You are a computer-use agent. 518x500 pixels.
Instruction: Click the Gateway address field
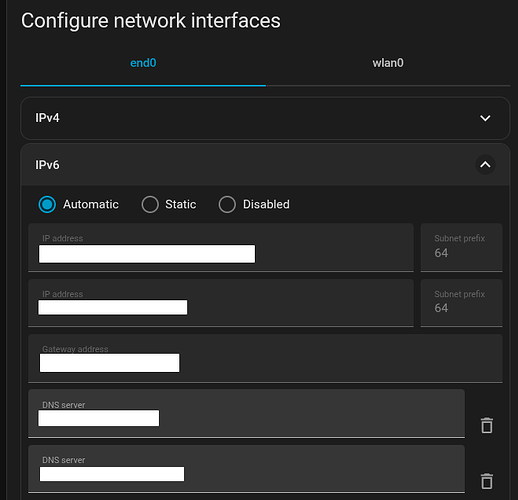point(265,358)
